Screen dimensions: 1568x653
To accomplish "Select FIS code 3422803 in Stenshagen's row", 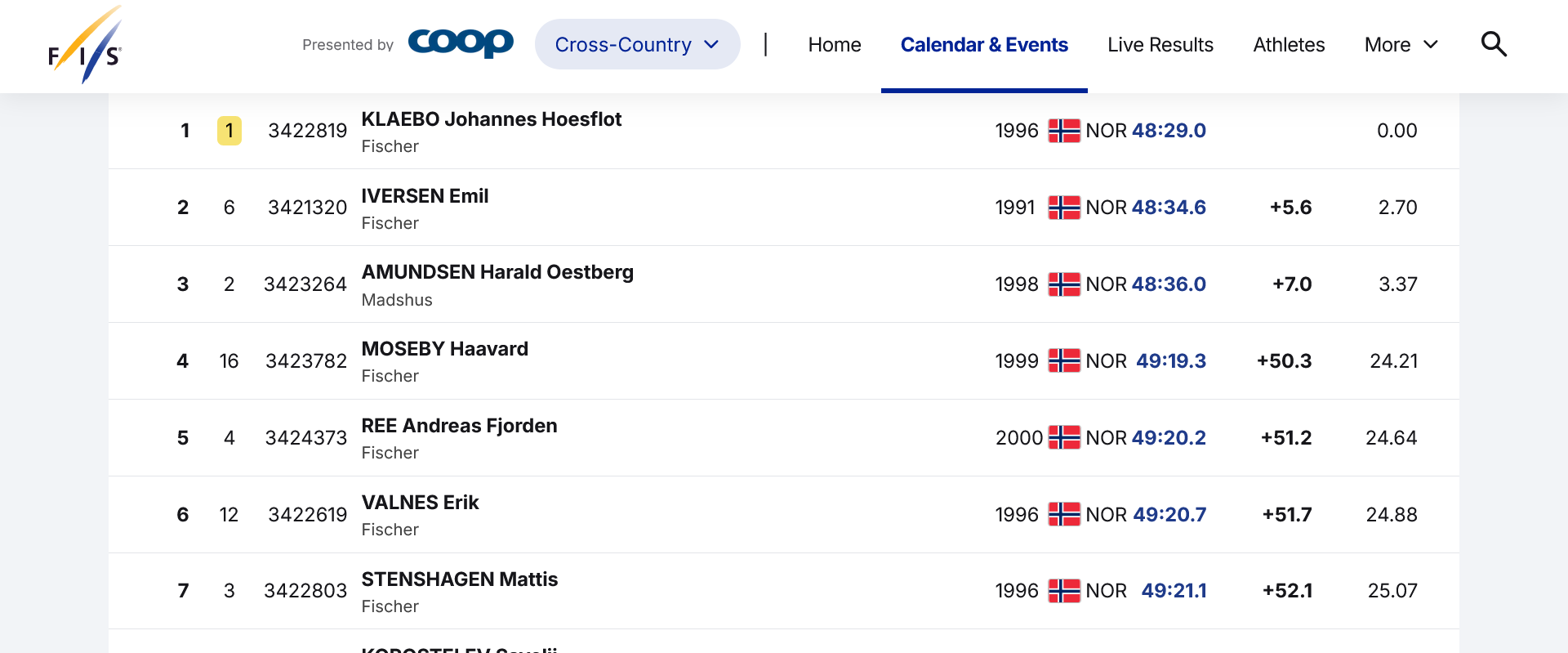I will (x=305, y=591).
